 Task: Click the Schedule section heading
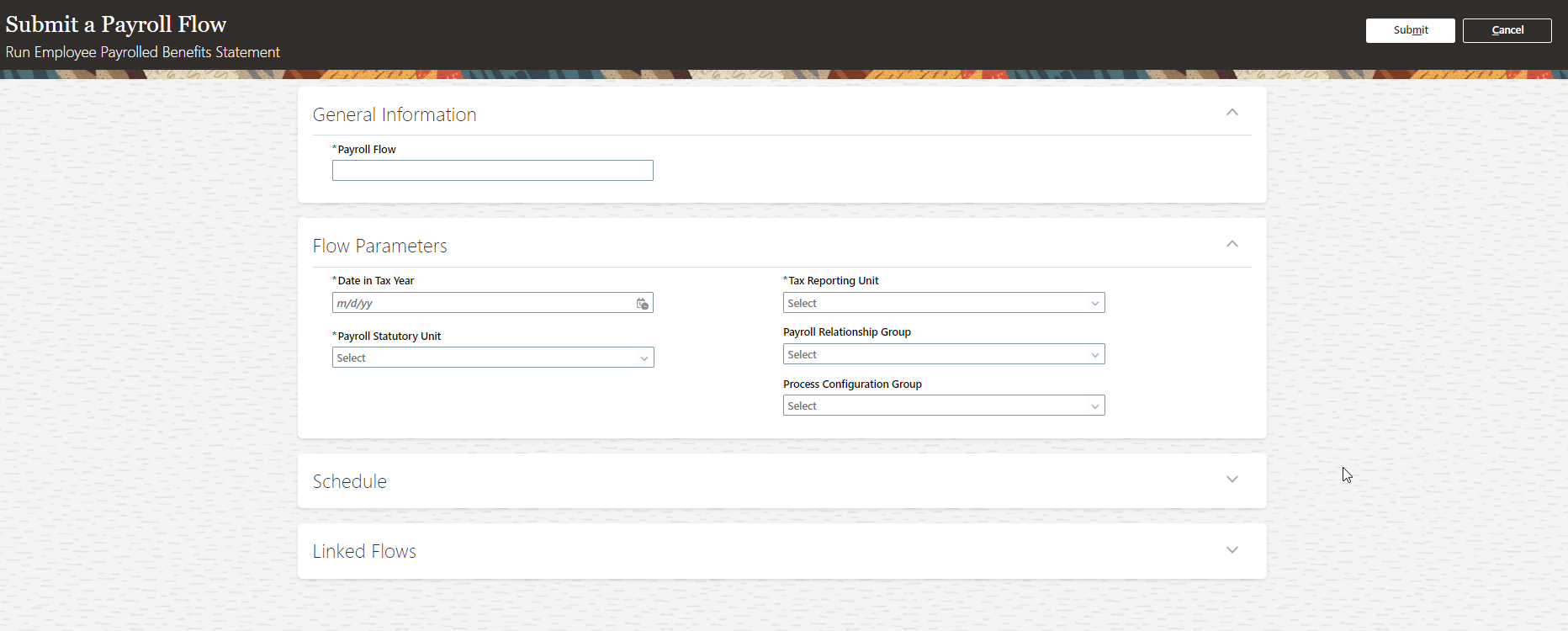point(350,481)
